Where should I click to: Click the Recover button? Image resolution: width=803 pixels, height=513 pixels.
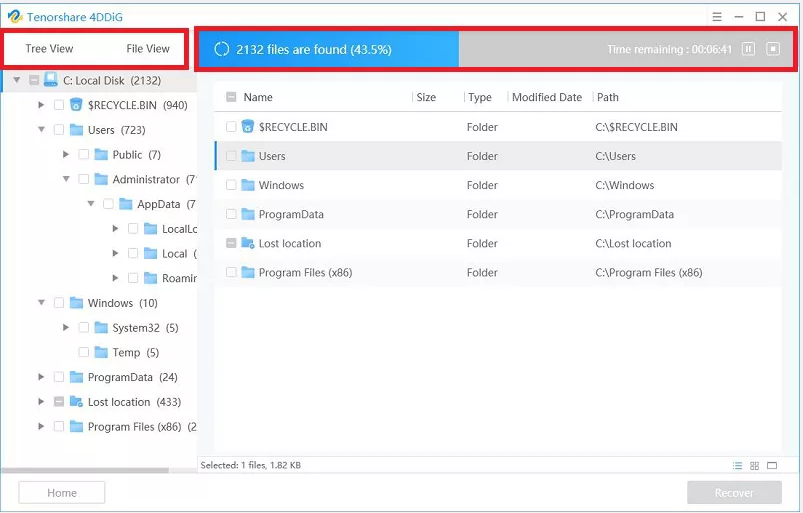734,492
